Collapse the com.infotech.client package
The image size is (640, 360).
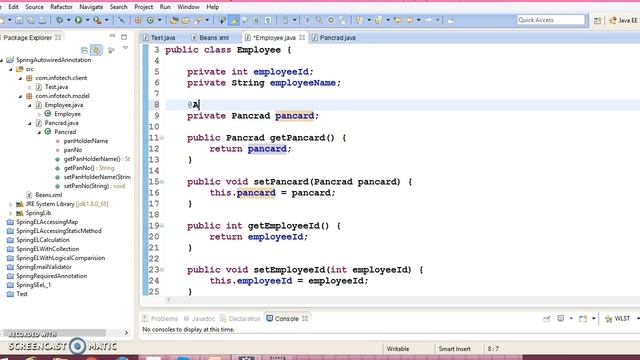[x=20, y=78]
